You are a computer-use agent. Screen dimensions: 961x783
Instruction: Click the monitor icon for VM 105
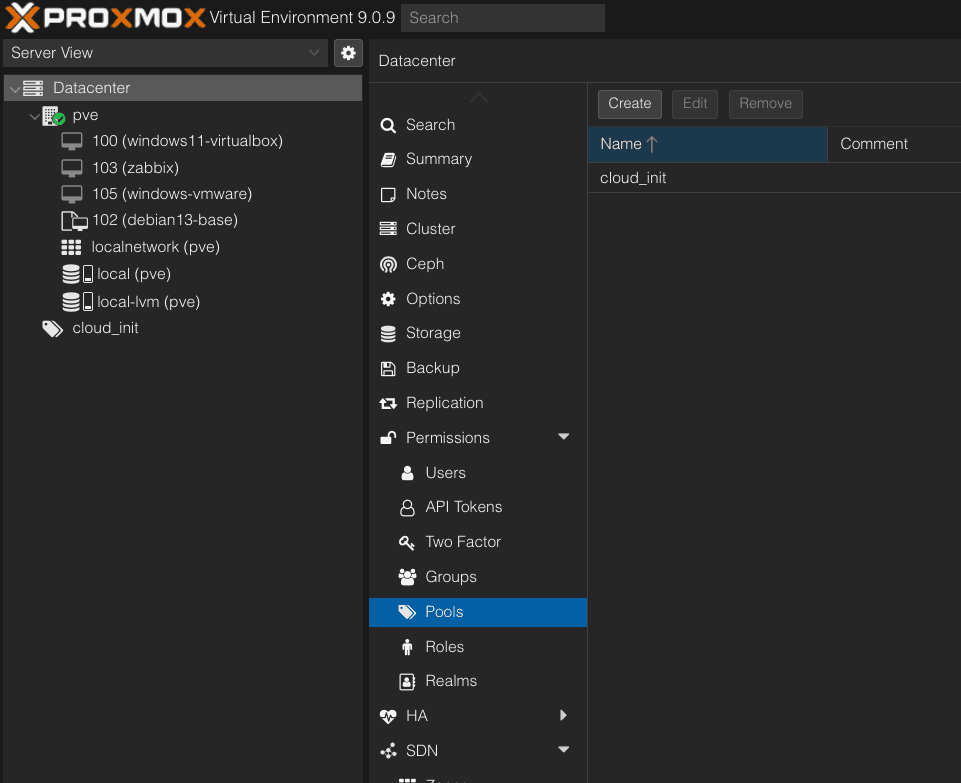coord(72,194)
